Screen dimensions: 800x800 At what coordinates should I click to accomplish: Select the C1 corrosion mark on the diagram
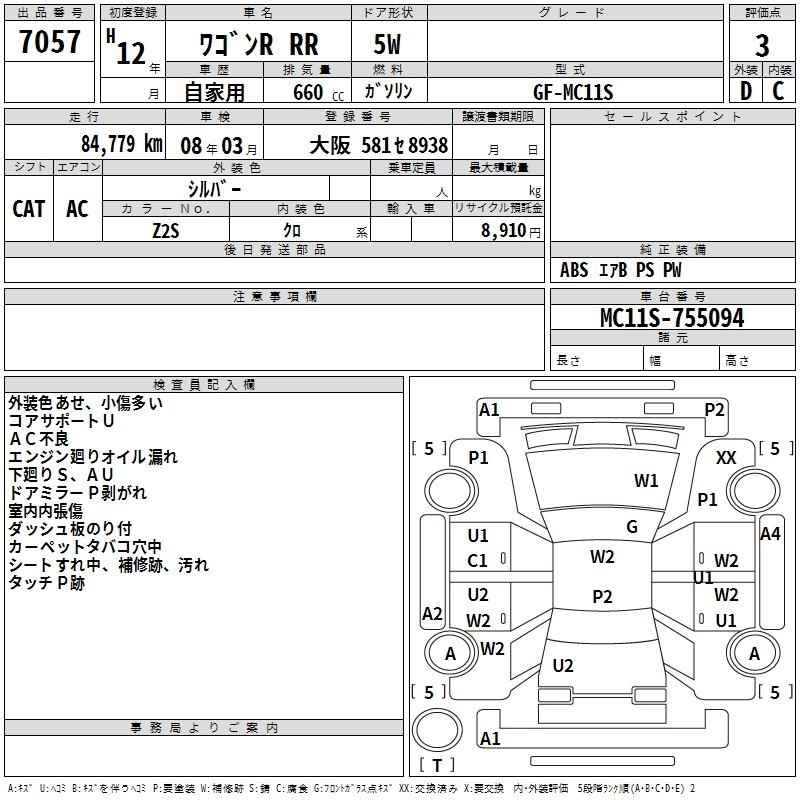point(478,561)
